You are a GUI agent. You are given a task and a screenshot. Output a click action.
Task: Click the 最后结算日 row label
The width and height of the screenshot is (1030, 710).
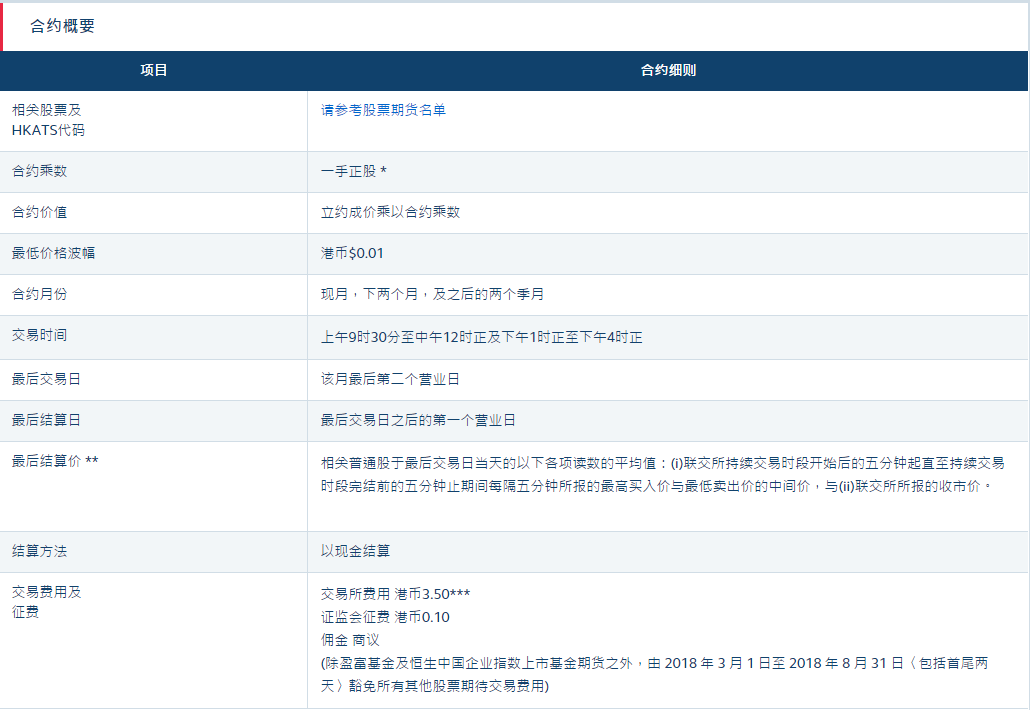pyautogui.click(x=47, y=420)
